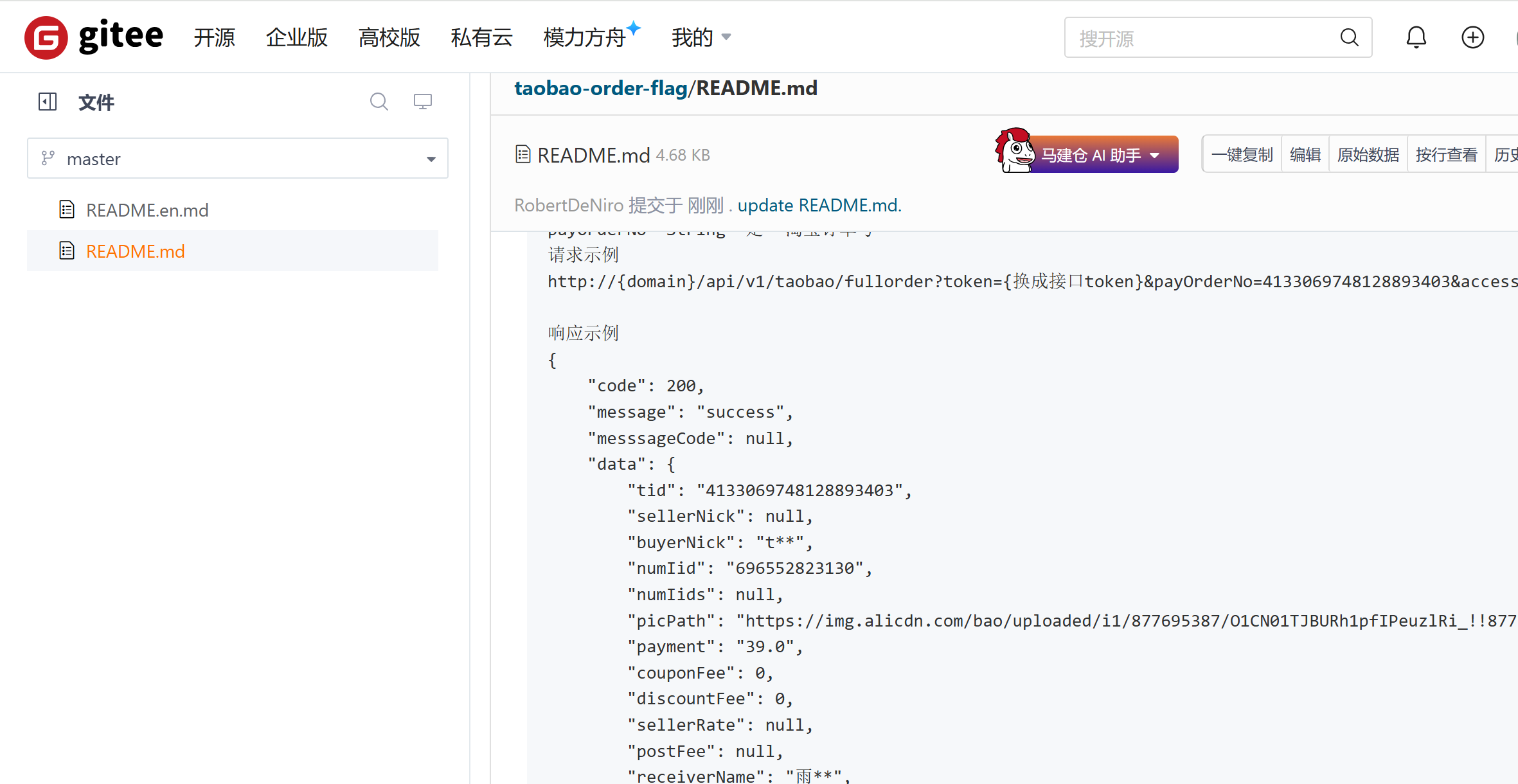Click the 马建仓 AI mascot icon
1518x784 pixels.
[x=1013, y=152]
